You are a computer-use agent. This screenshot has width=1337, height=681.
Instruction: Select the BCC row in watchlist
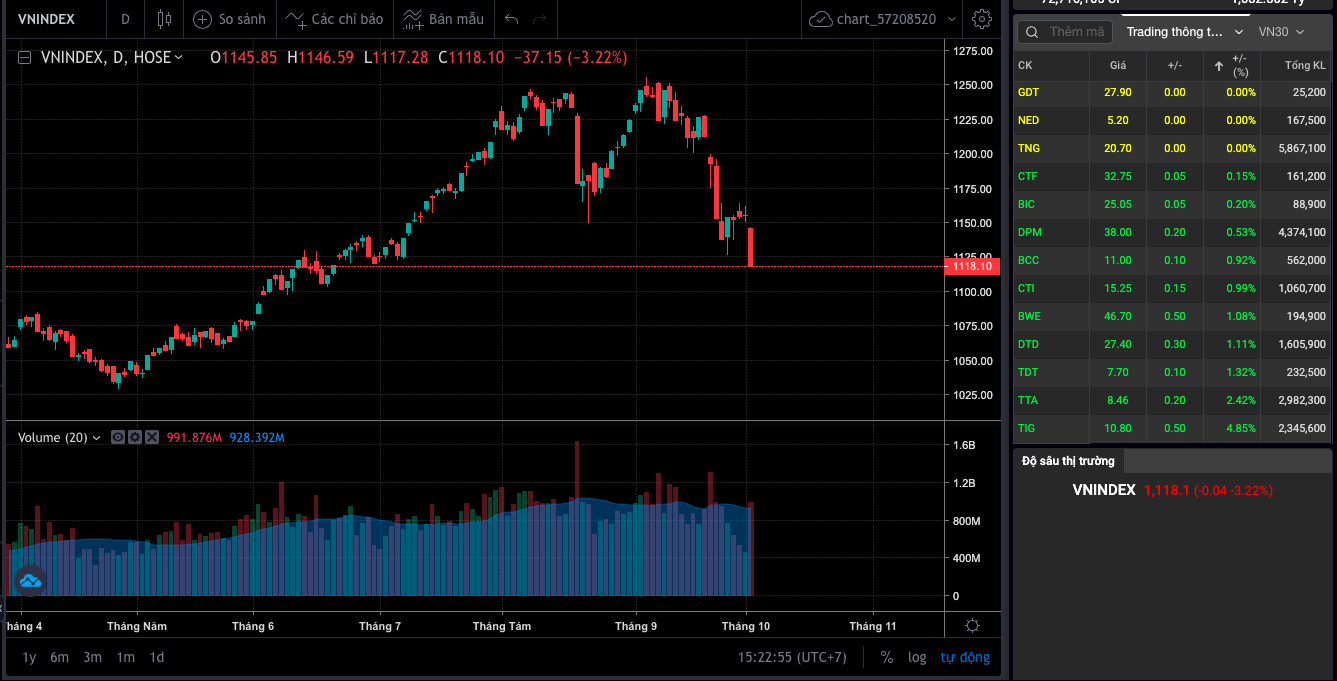[x=1173, y=260]
